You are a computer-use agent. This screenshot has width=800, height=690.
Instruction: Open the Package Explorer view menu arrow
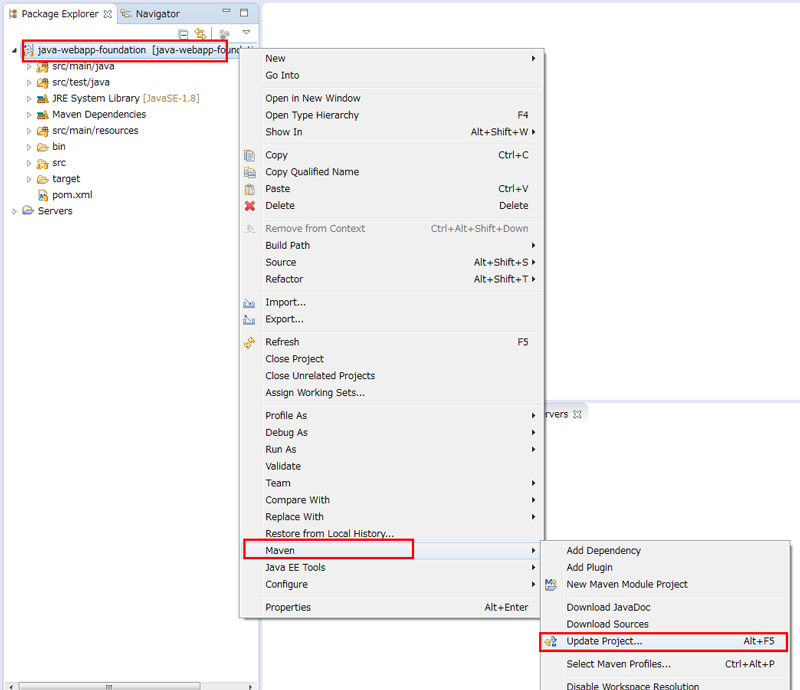pos(246,33)
